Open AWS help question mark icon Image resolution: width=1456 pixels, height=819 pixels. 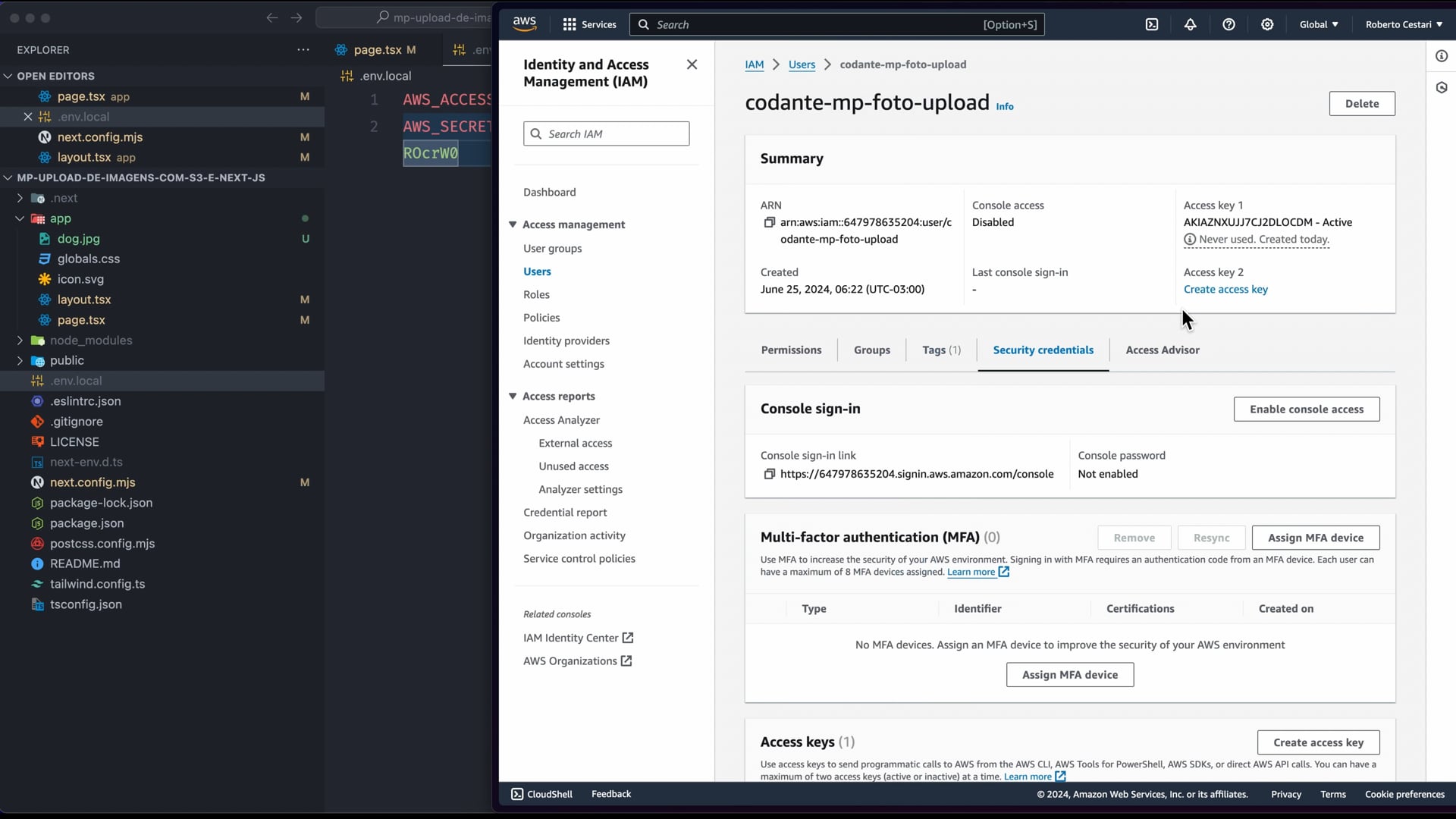point(1228,24)
